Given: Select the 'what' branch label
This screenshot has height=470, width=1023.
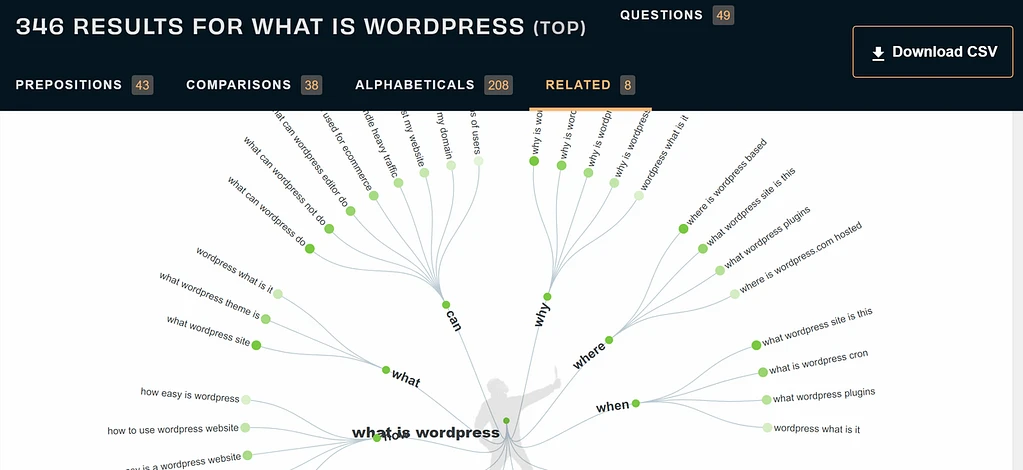Looking at the screenshot, I should (406, 378).
